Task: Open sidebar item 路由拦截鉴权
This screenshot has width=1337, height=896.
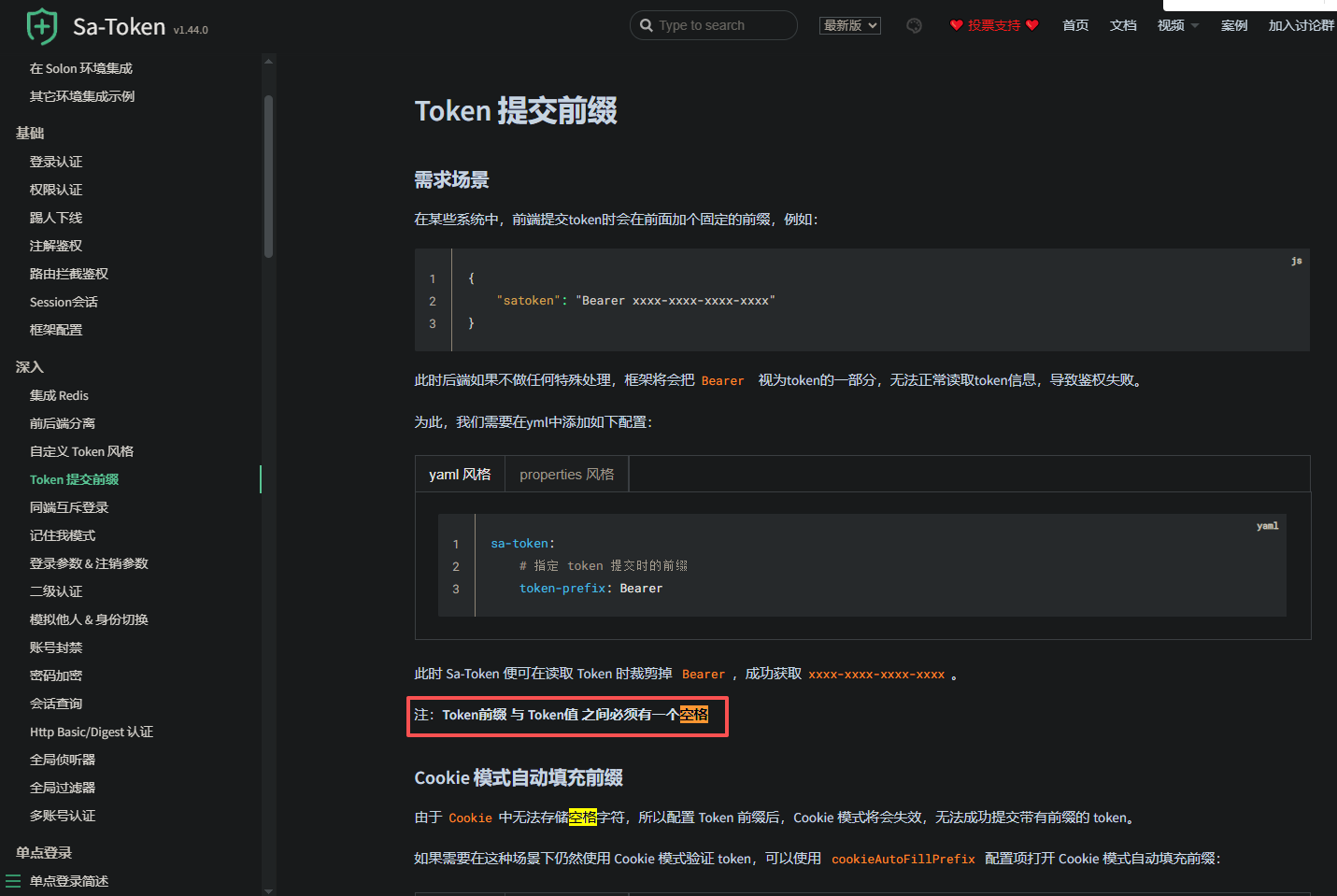Action: pyautogui.click(x=69, y=274)
